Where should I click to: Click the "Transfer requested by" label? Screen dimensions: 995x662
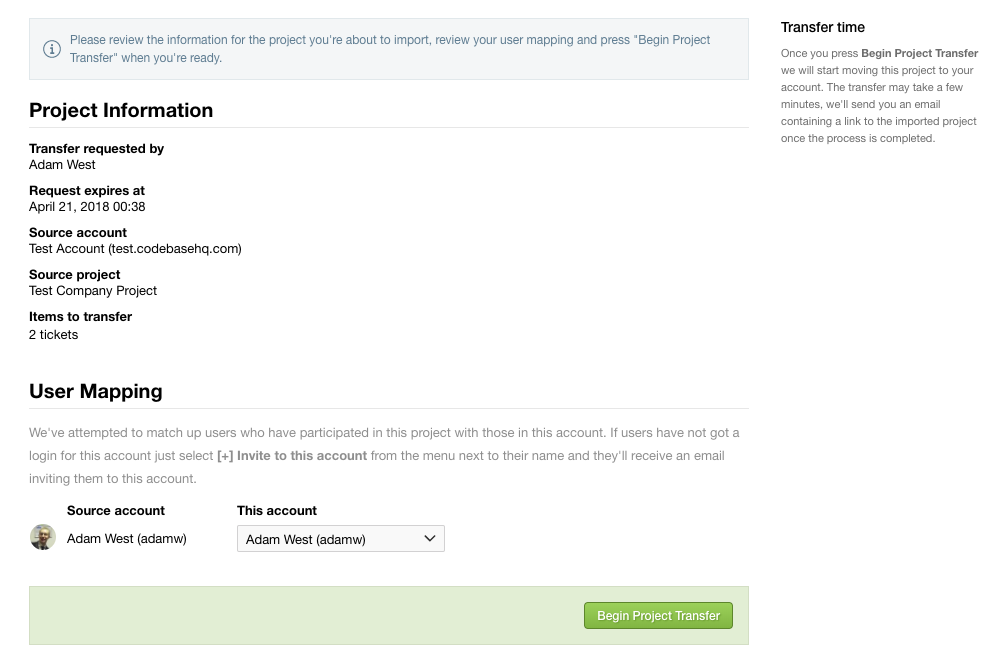pos(96,148)
